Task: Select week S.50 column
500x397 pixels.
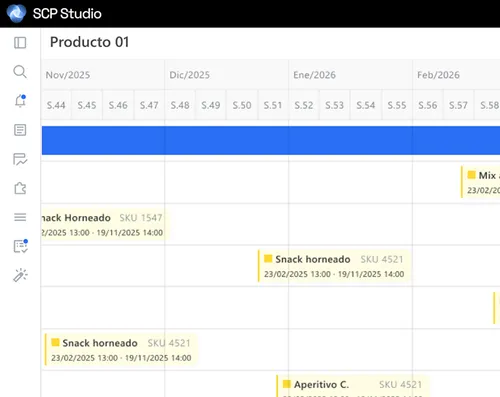Action: (242, 105)
